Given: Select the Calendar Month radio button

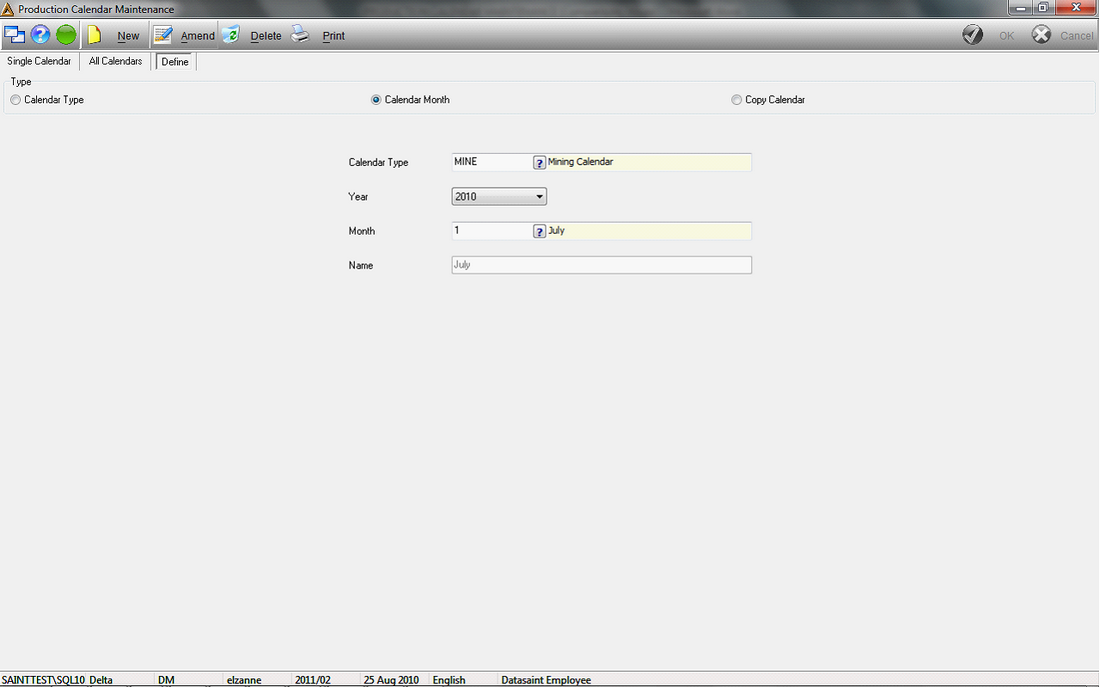Looking at the screenshot, I should click(x=376, y=100).
